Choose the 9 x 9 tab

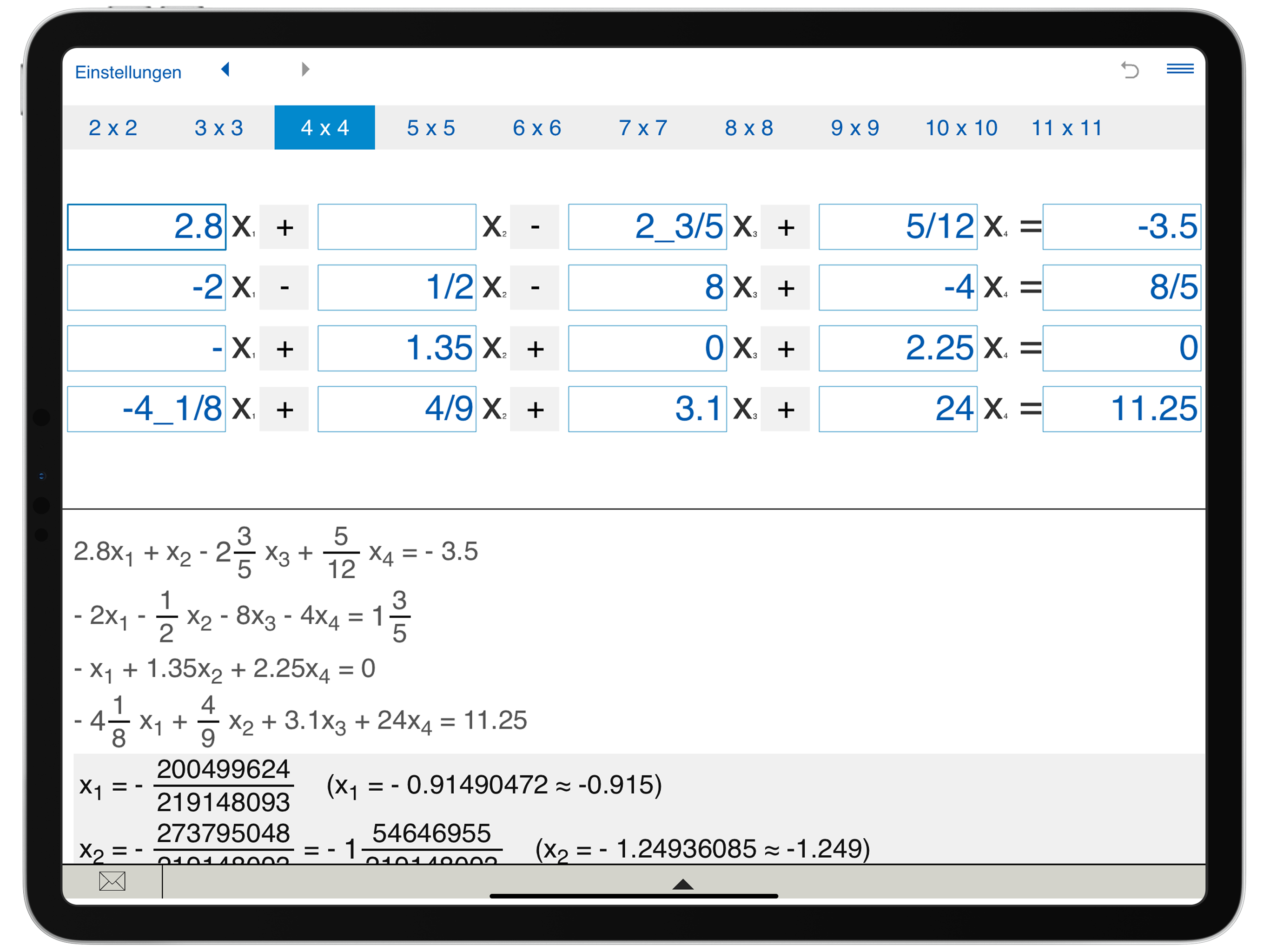pos(855,127)
